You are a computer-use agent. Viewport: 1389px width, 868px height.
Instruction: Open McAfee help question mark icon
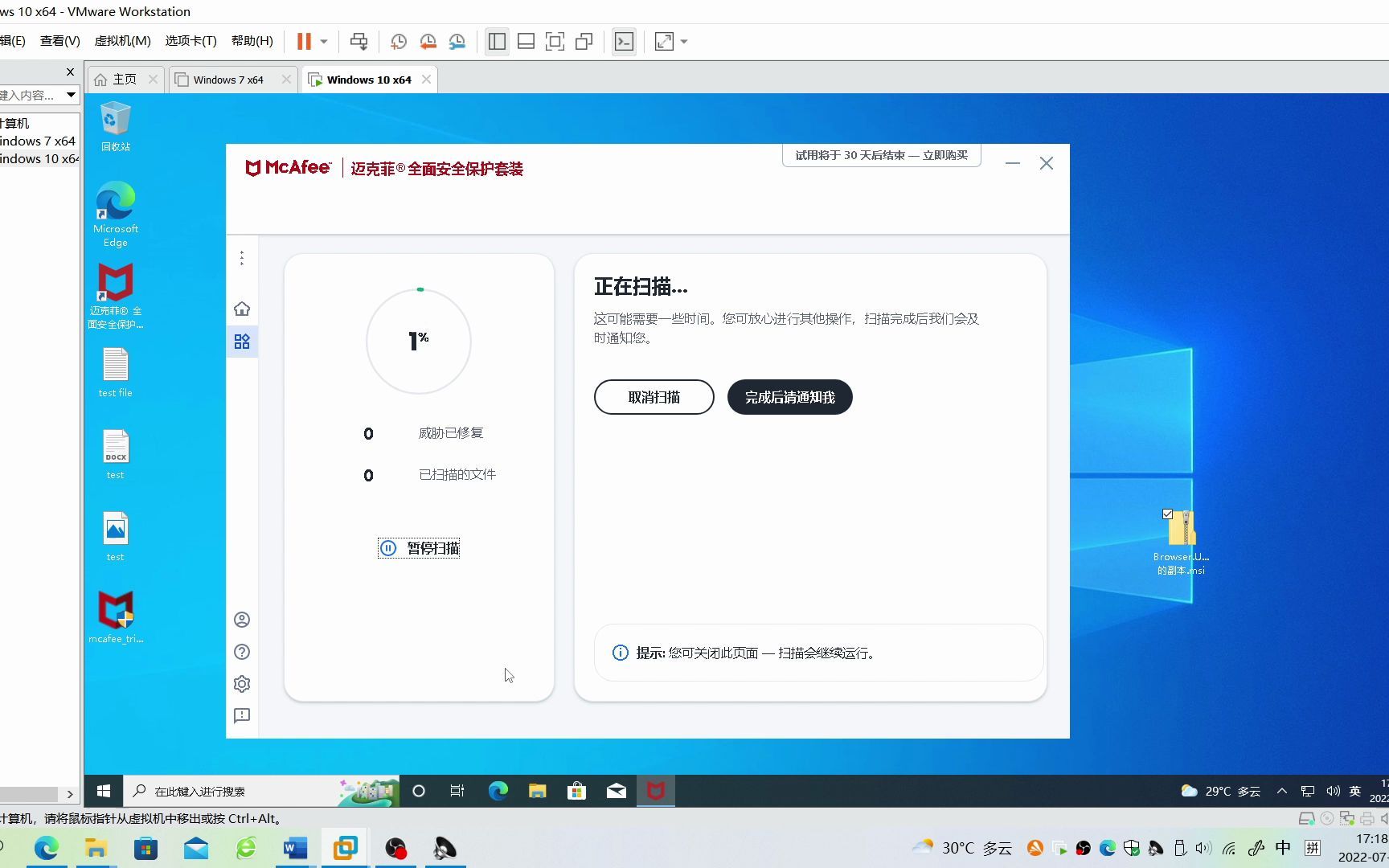click(x=242, y=652)
